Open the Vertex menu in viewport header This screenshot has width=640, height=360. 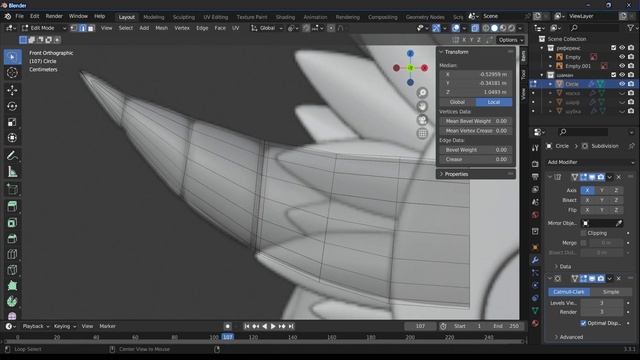(x=182, y=28)
